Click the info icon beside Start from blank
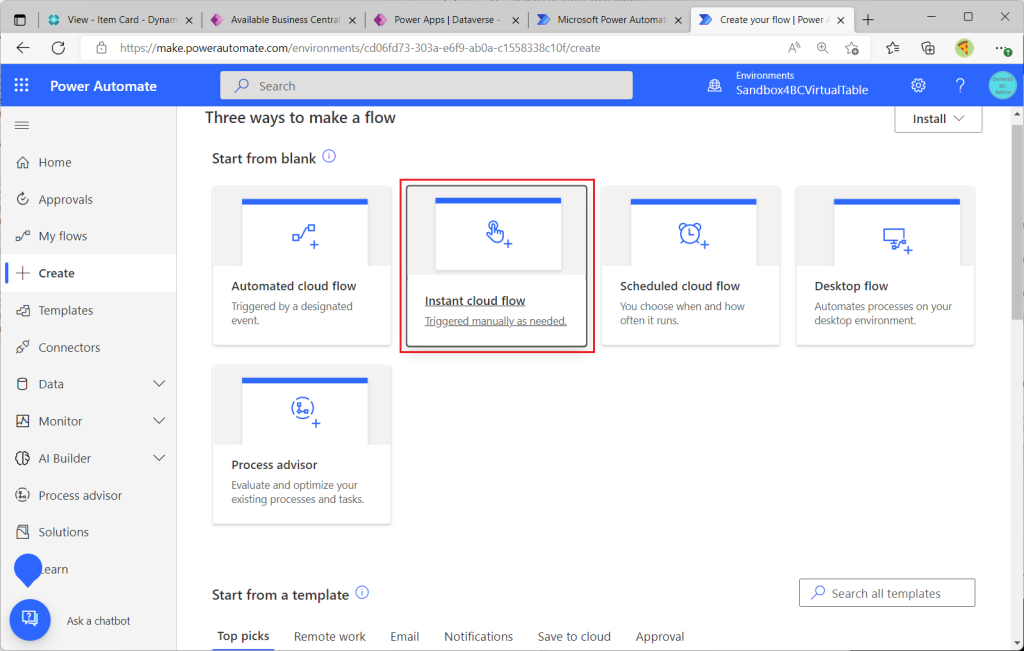This screenshot has width=1024, height=651. (x=329, y=157)
